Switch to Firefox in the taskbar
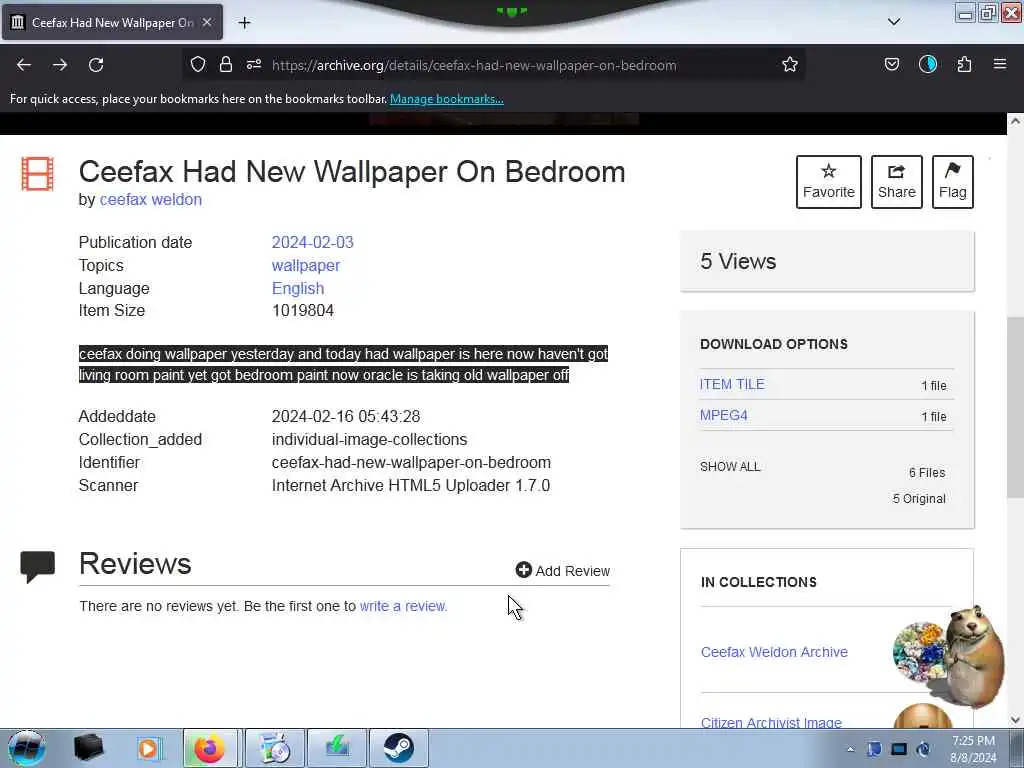The image size is (1024, 768). pos(210,748)
